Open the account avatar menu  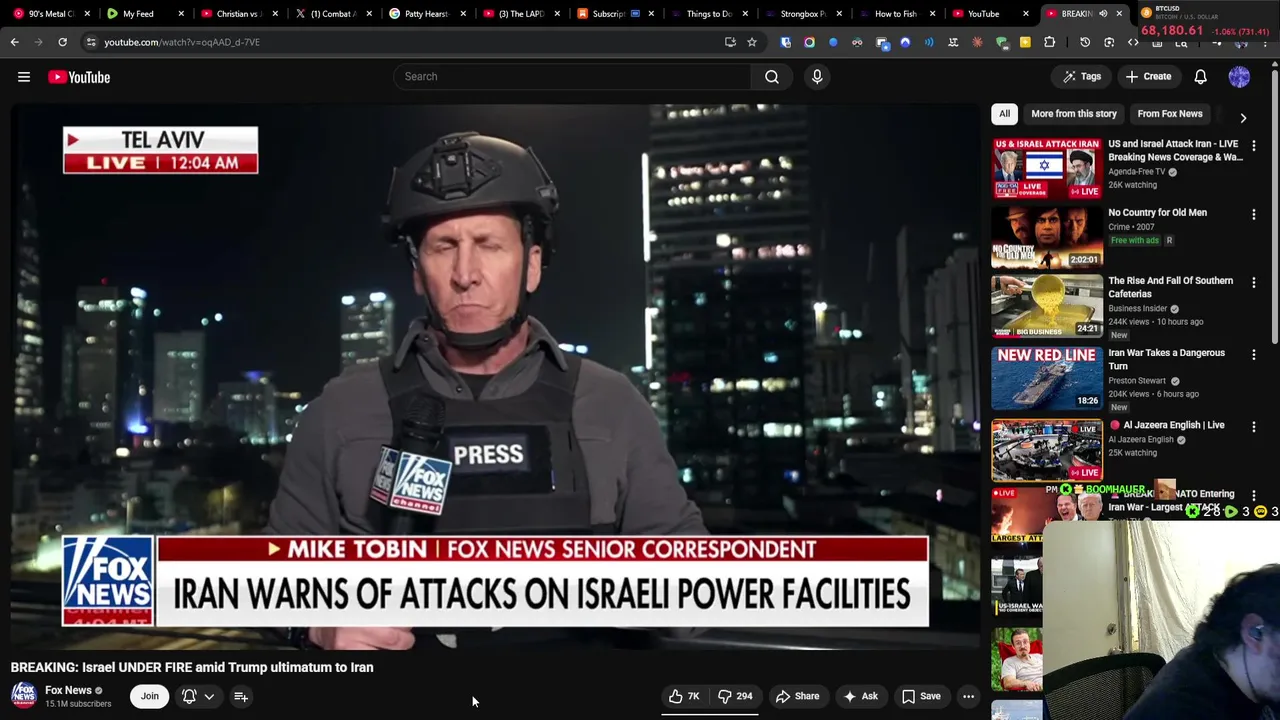click(x=1239, y=76)
